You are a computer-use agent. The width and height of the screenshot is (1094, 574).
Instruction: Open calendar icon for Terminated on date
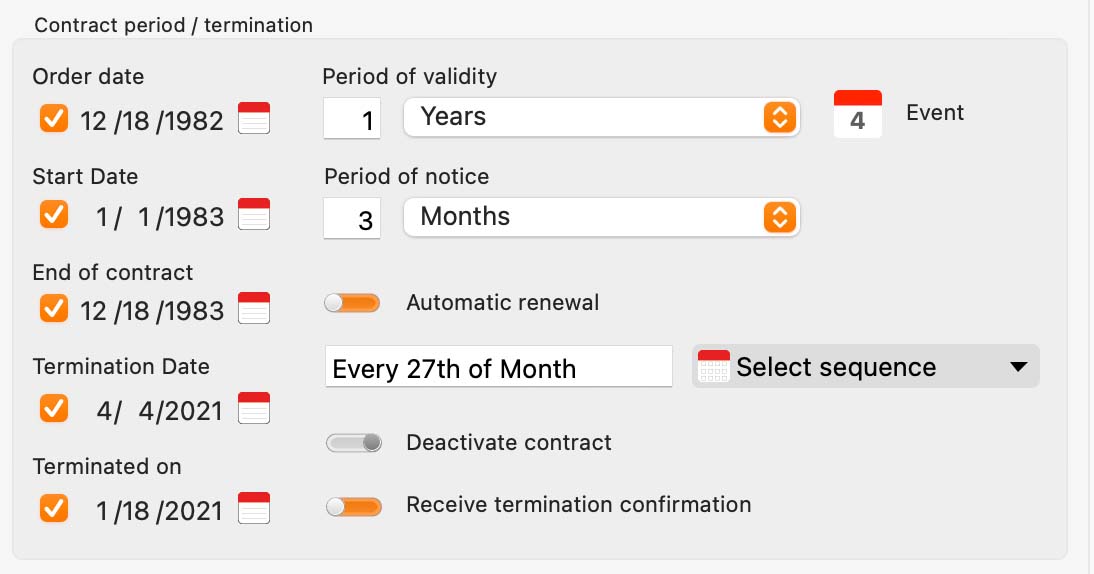pyautogui.click(x=254, y=508)
